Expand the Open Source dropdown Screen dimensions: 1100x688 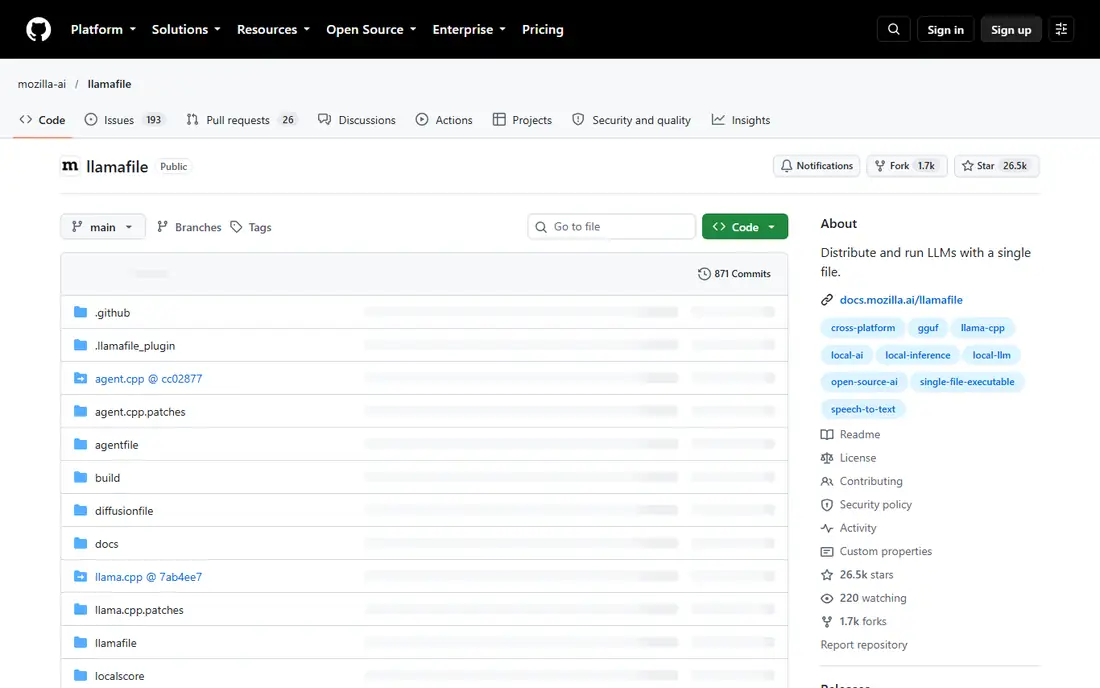click(x=371, y=29)
